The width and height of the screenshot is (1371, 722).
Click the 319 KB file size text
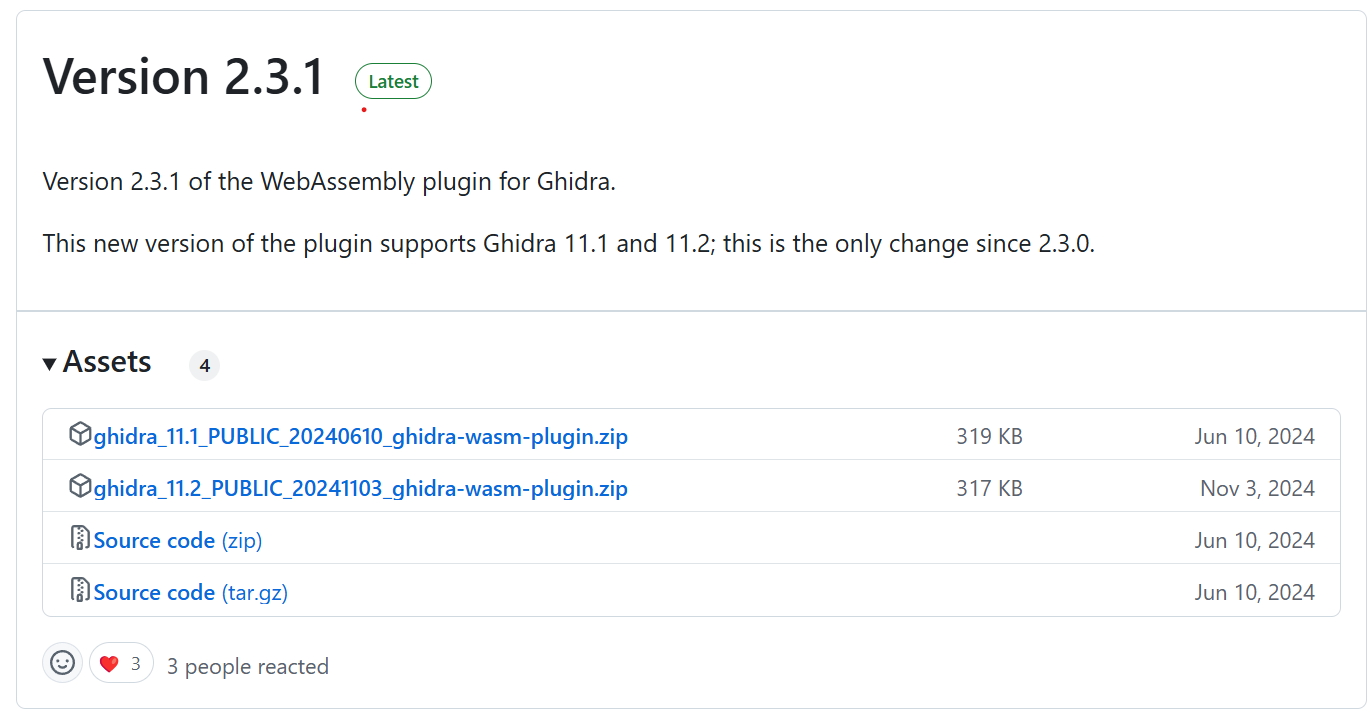[x=989, y=437]
